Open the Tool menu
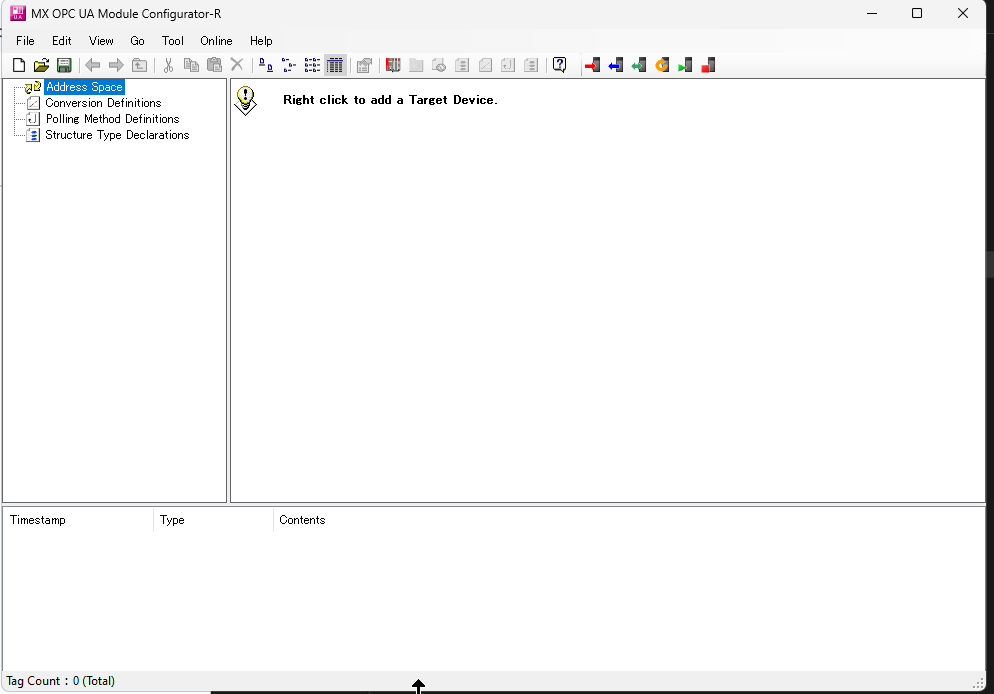The image size is (994, 694). (x=172, y=41)
